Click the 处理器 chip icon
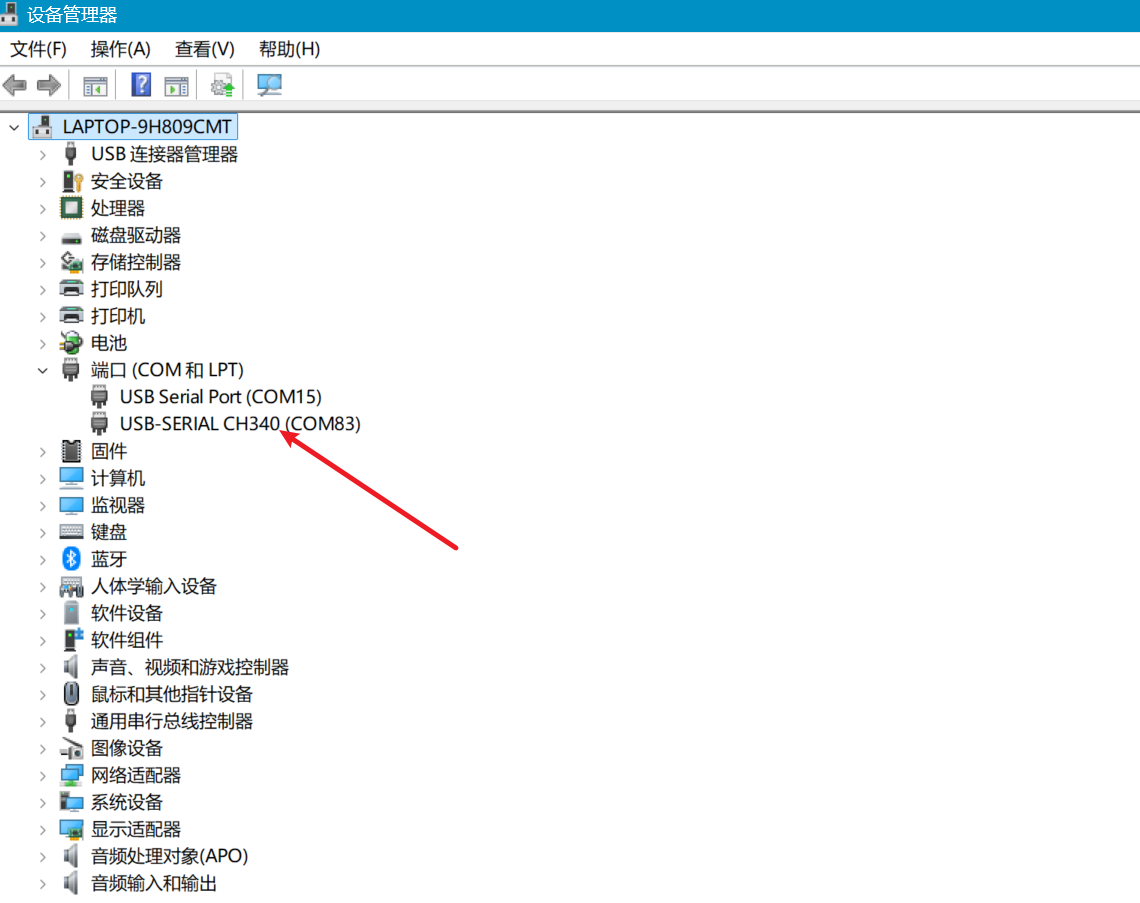The height and width of the screenshot is (903, 1140). (x=71, y=208)
